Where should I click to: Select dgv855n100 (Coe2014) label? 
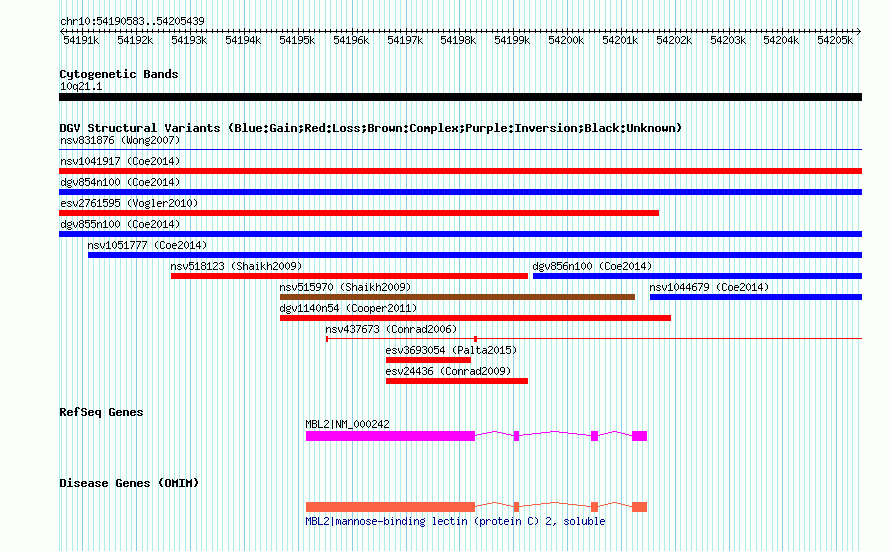coord(120,224)
